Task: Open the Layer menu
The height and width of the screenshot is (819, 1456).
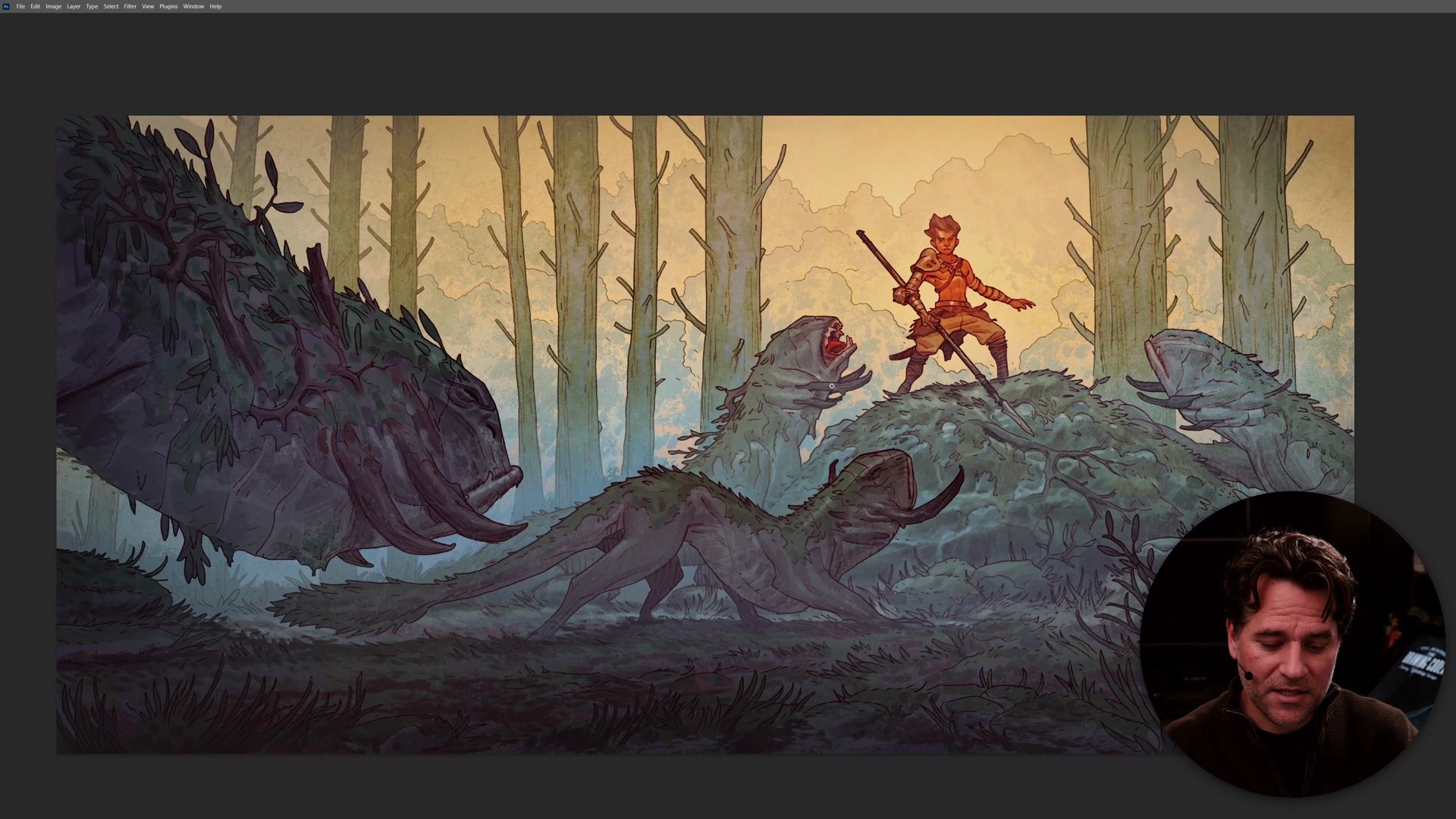Action: coord(74,6)
